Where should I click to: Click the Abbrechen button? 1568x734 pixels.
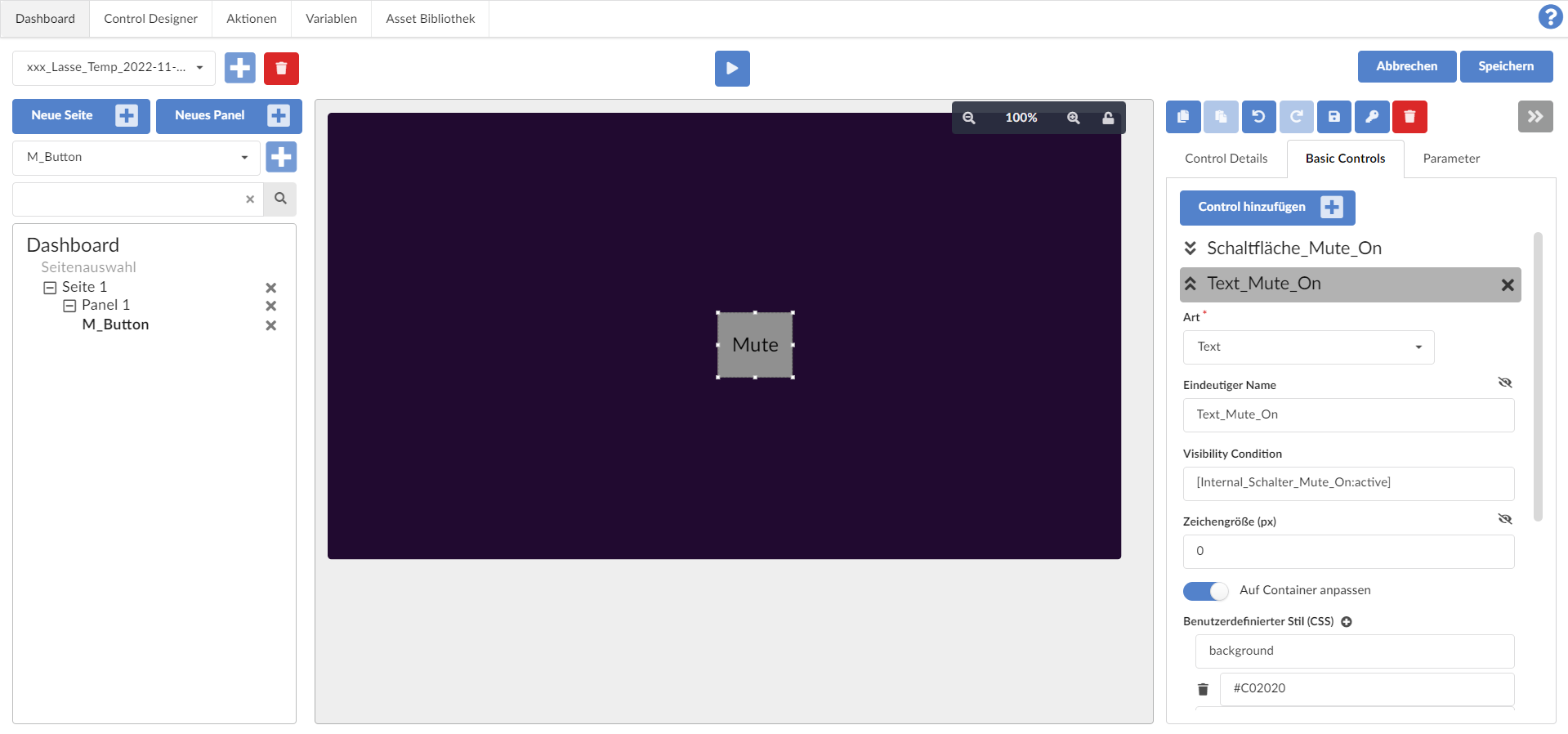pos(1406,66)
